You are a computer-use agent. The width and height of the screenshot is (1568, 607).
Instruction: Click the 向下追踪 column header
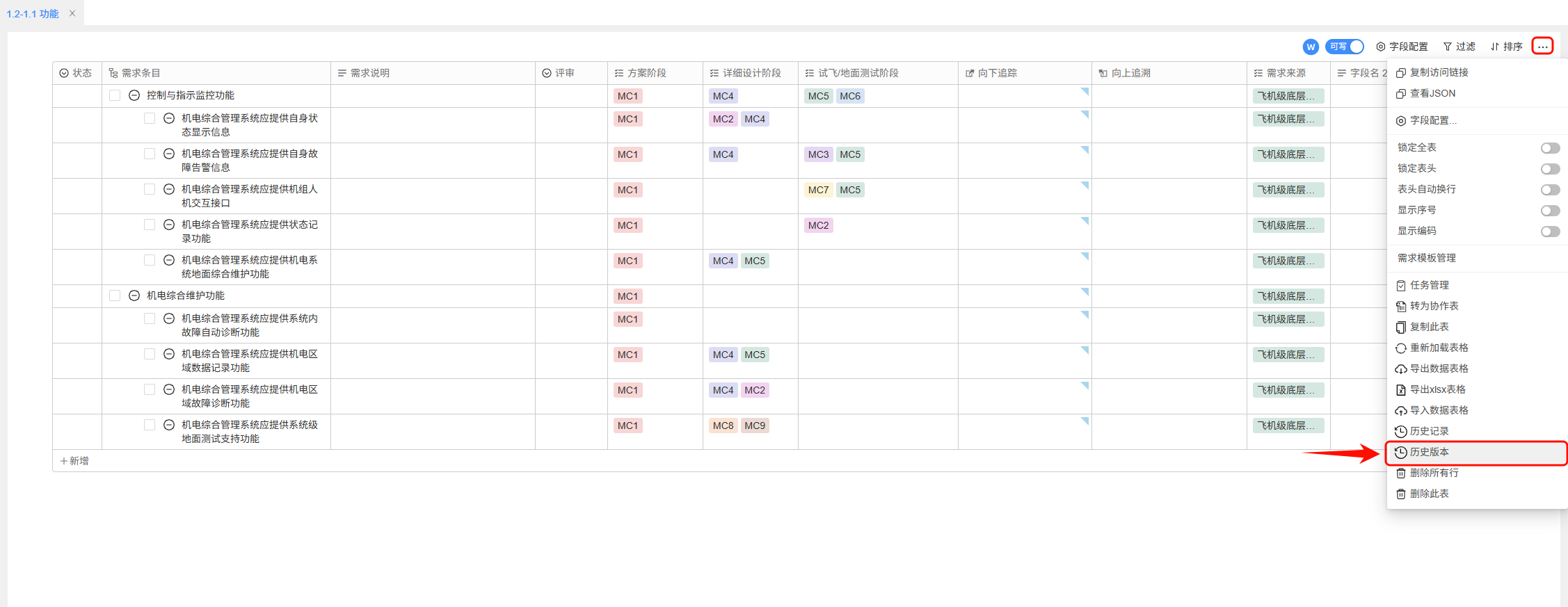coord(1025,73)
